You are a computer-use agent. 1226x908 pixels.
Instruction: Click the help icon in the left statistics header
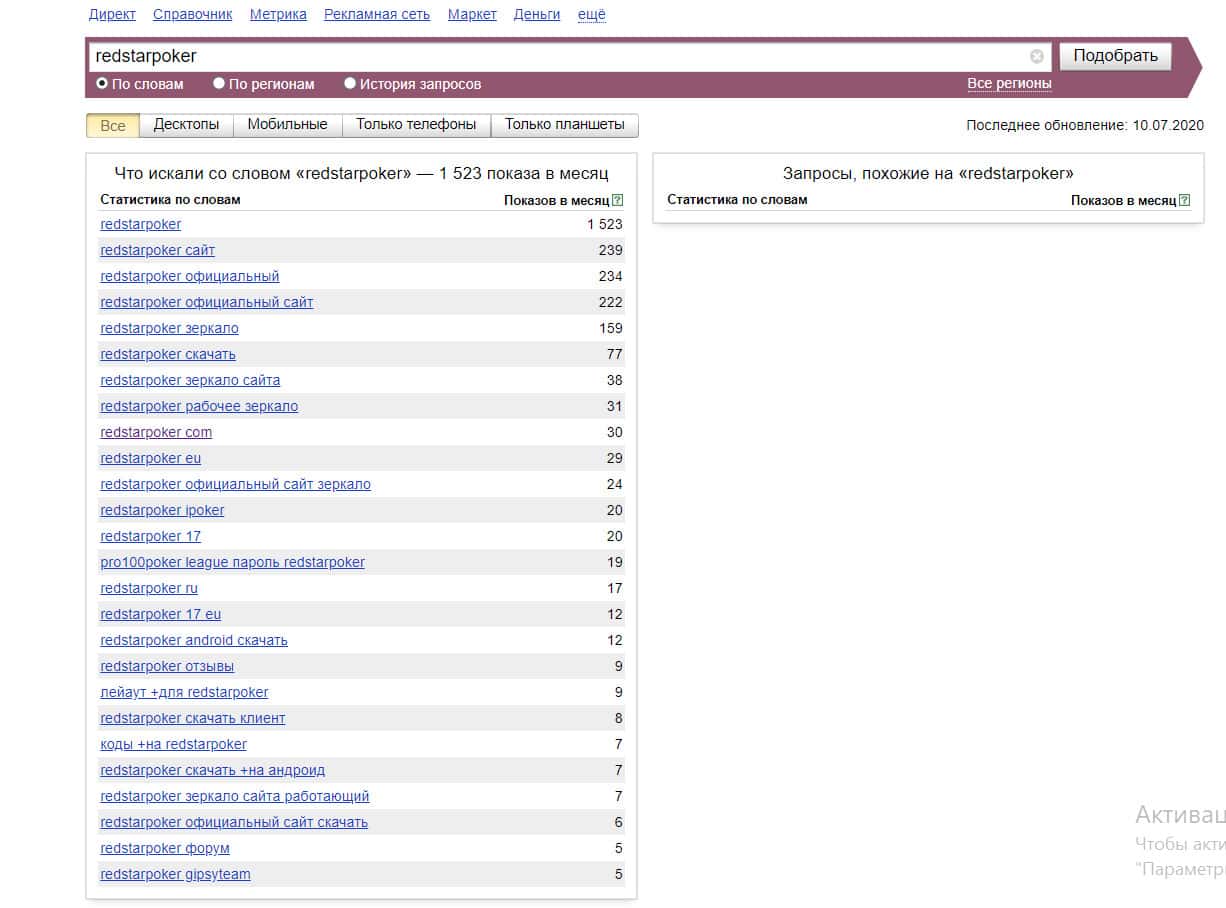point(617,200)
